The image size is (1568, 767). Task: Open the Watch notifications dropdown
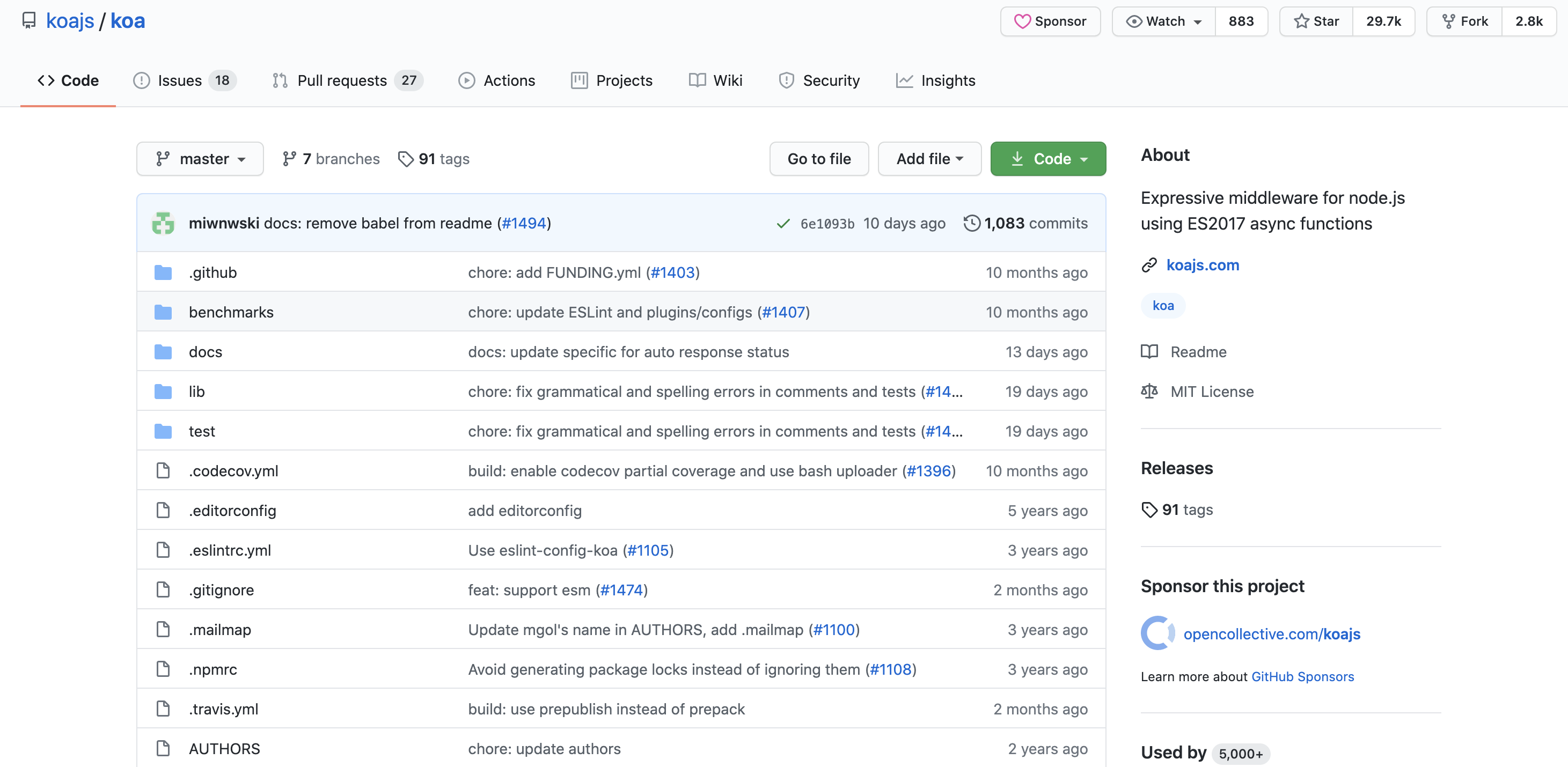pos(1163,21)
